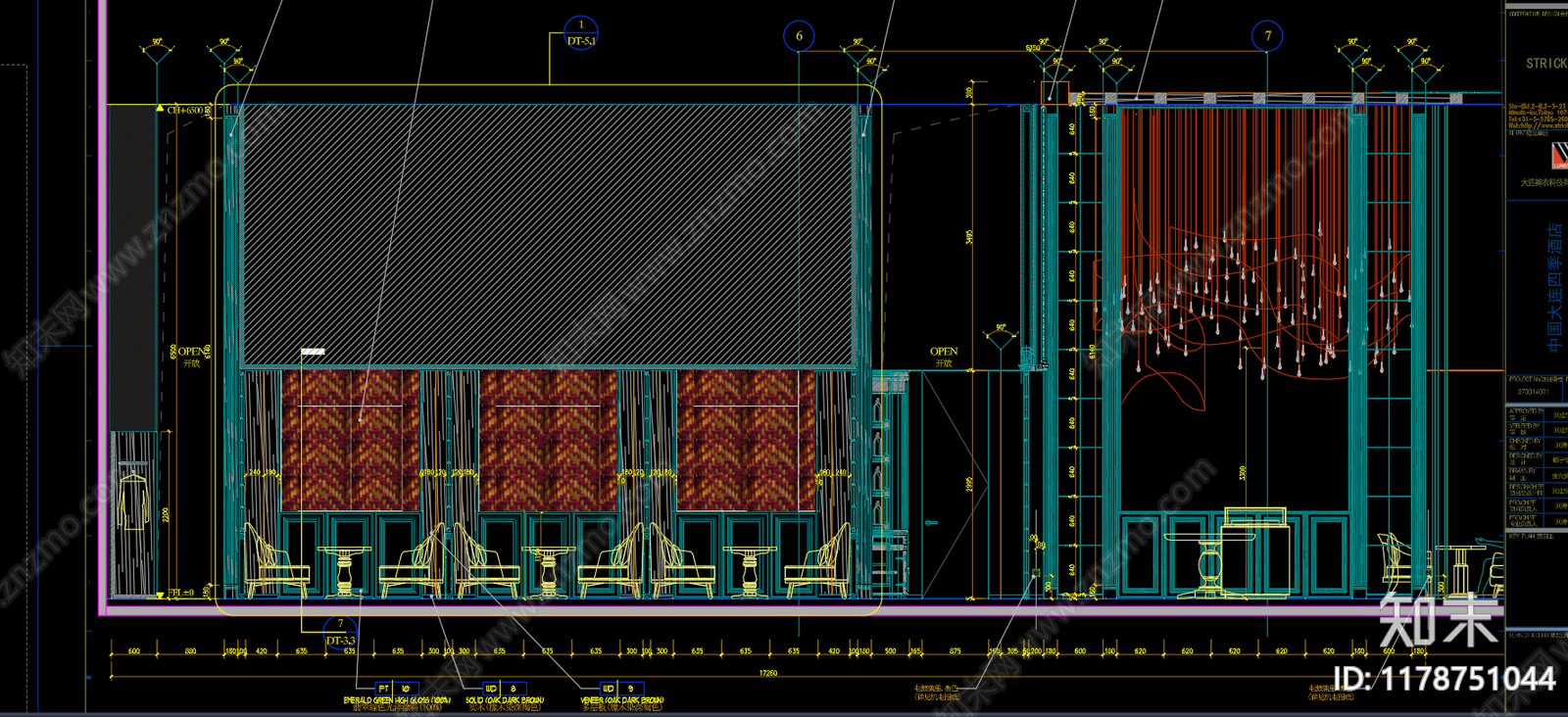
Task: Select the 3300 vertical dimension text
Action: 1242,473
